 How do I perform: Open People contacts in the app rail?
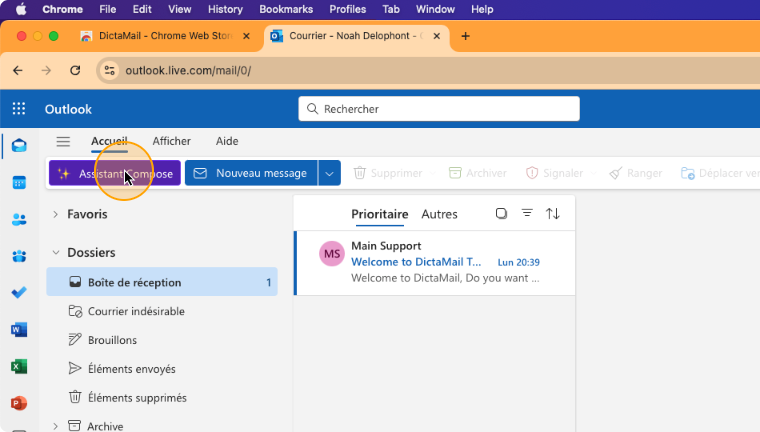click(x=19, y=219)
